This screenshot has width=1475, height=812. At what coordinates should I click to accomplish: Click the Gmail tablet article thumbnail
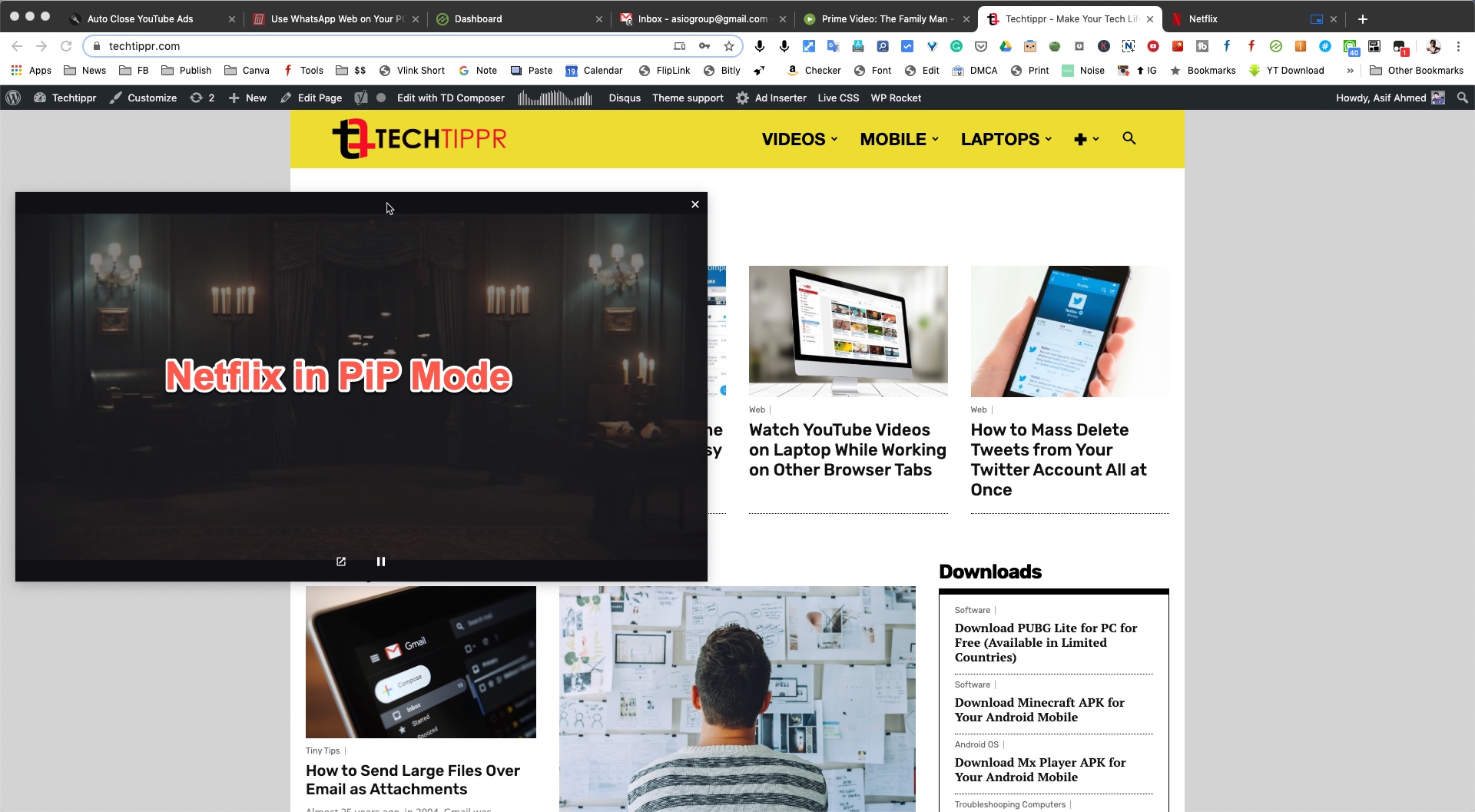point(421,661)
